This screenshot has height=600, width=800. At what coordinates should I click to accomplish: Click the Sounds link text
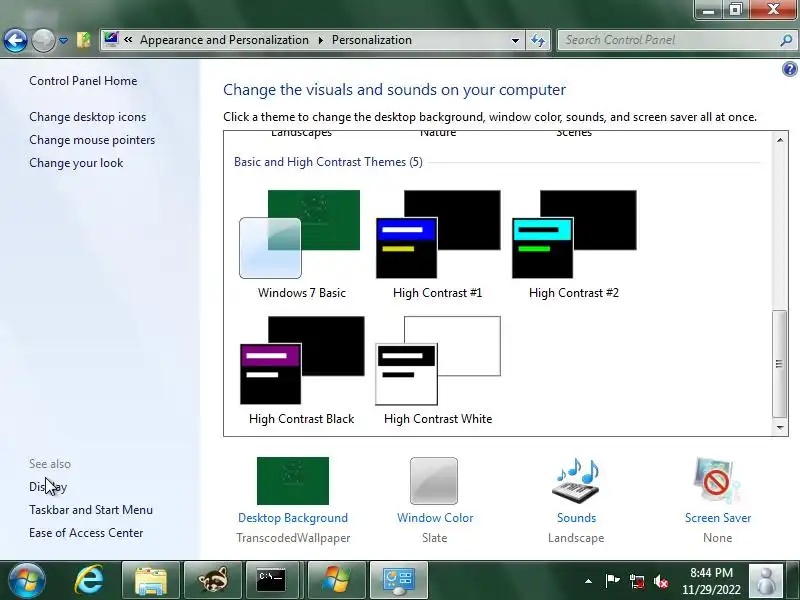tap(577, 518)
